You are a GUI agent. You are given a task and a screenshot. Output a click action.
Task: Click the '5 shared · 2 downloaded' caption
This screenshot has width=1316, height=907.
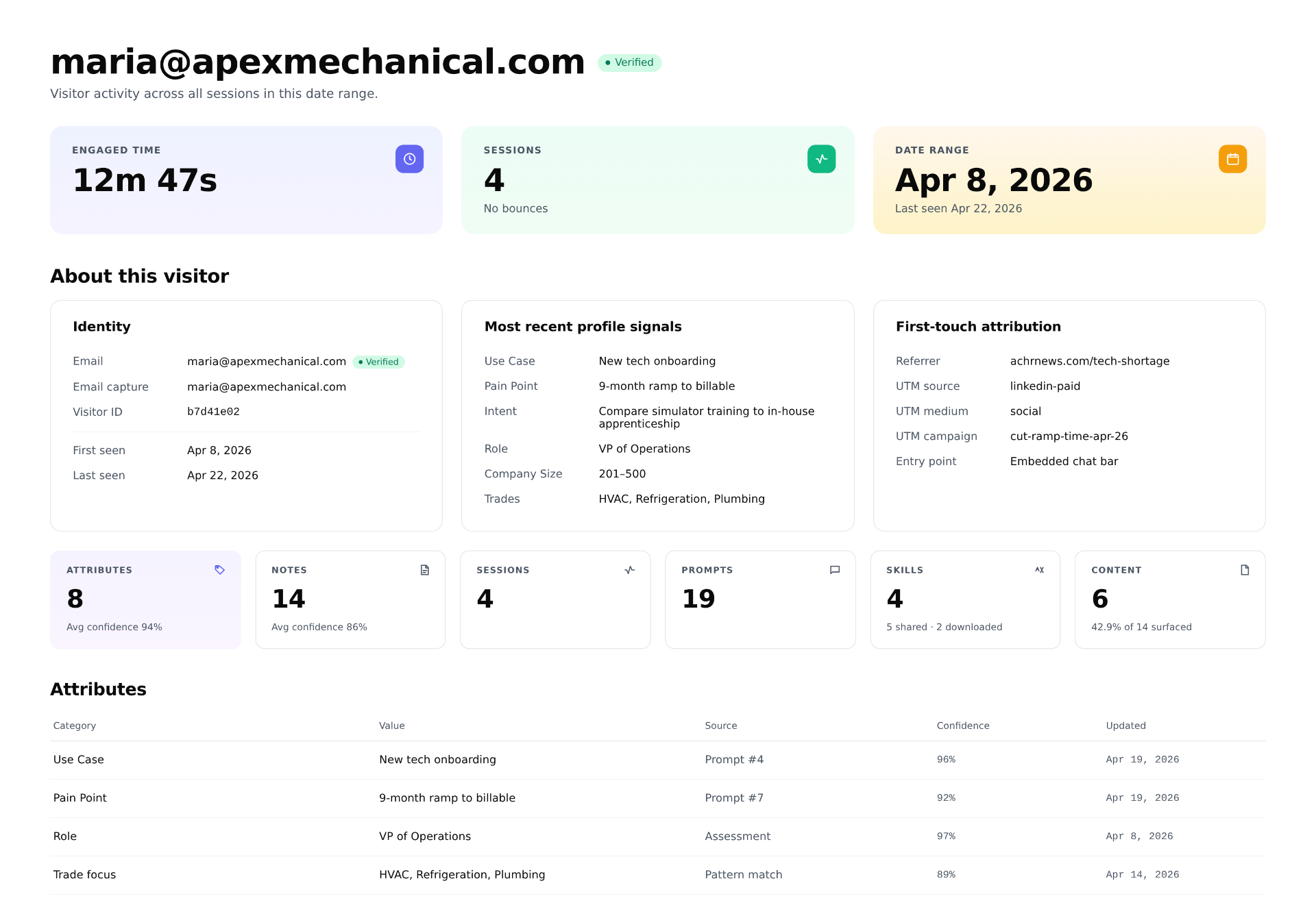point(944,627)
